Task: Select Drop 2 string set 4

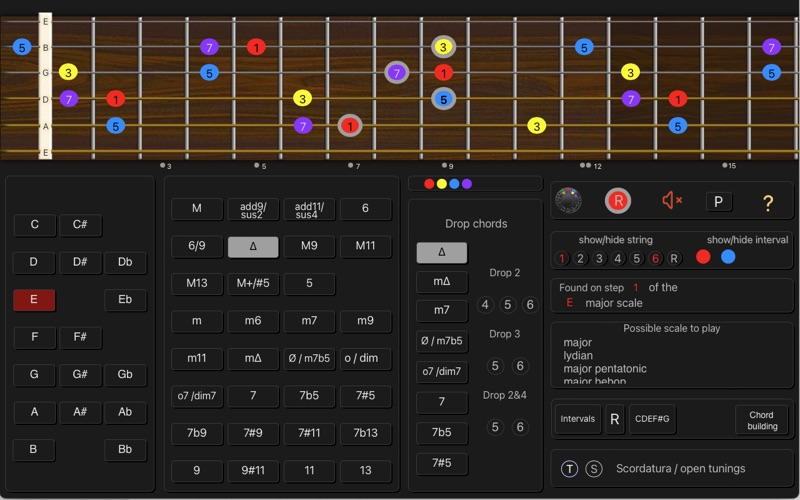Action: pyautogui.click(x=485, y=305)
